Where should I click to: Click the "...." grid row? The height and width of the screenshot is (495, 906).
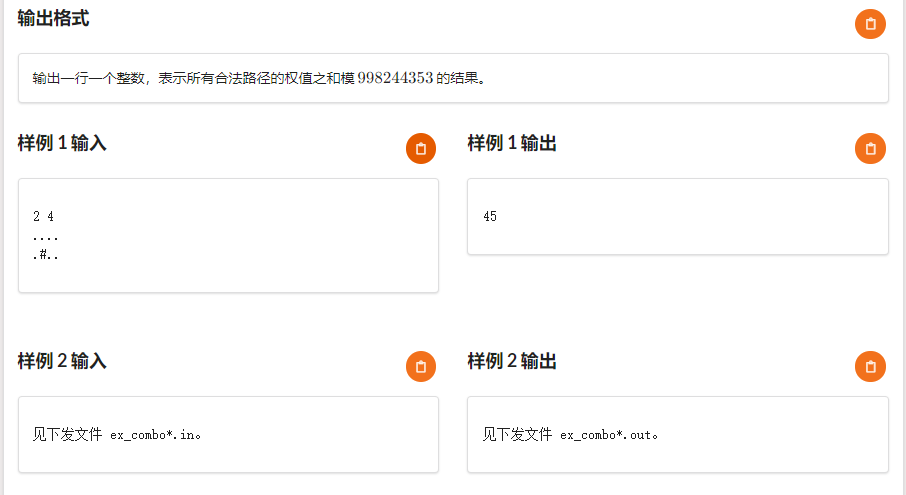(46, 237)
